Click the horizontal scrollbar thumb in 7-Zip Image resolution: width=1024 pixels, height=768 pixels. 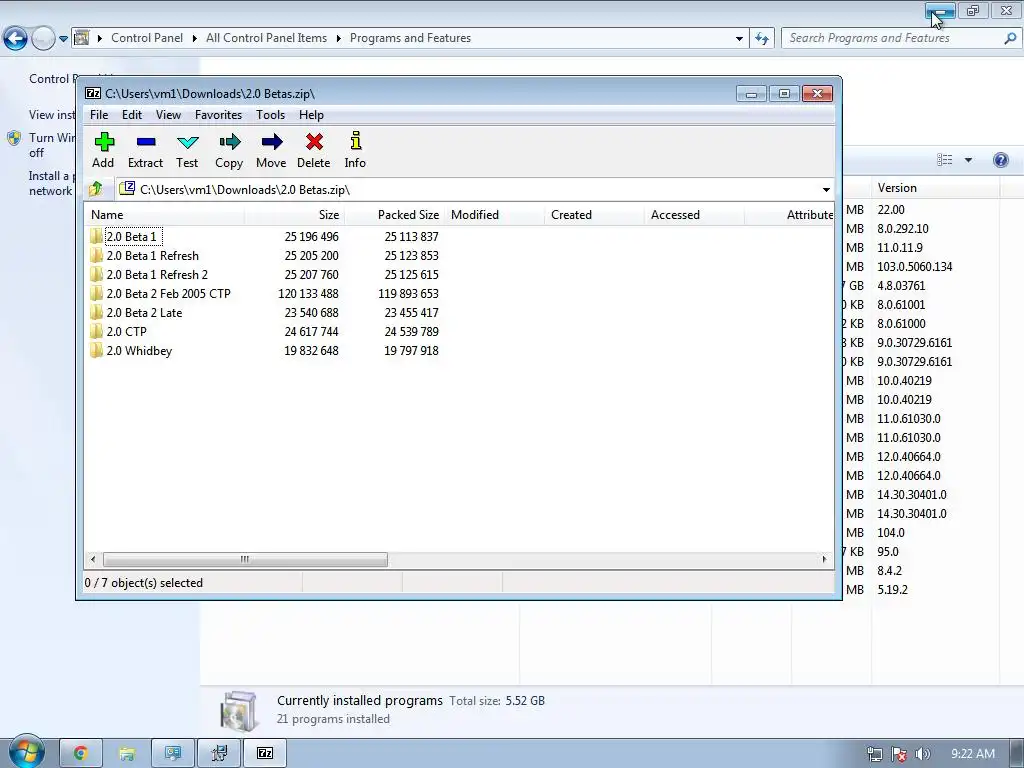[245, 559]
